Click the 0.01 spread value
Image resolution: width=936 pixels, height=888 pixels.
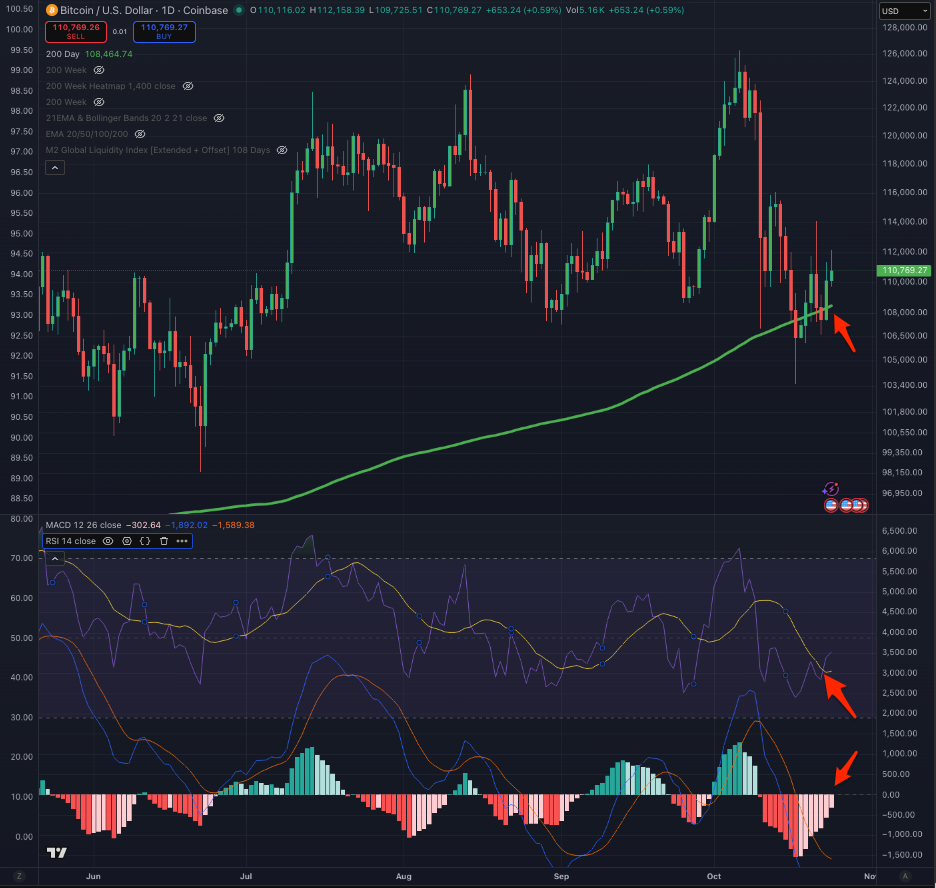click(120, 32)
